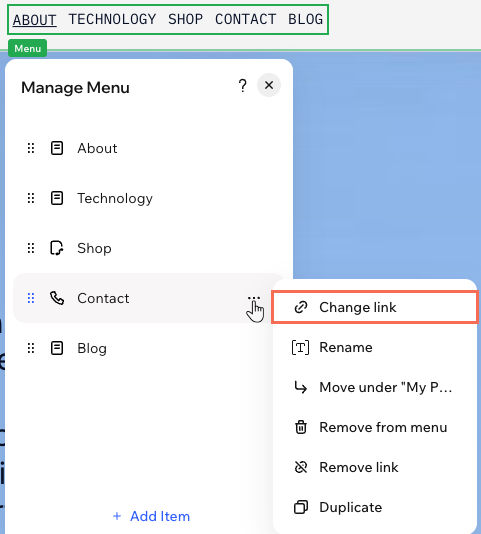Image resolution: width=481 pixels, height=534 pixels.
Task: Select Move under "My P…" option
Action: pos(375,387)
